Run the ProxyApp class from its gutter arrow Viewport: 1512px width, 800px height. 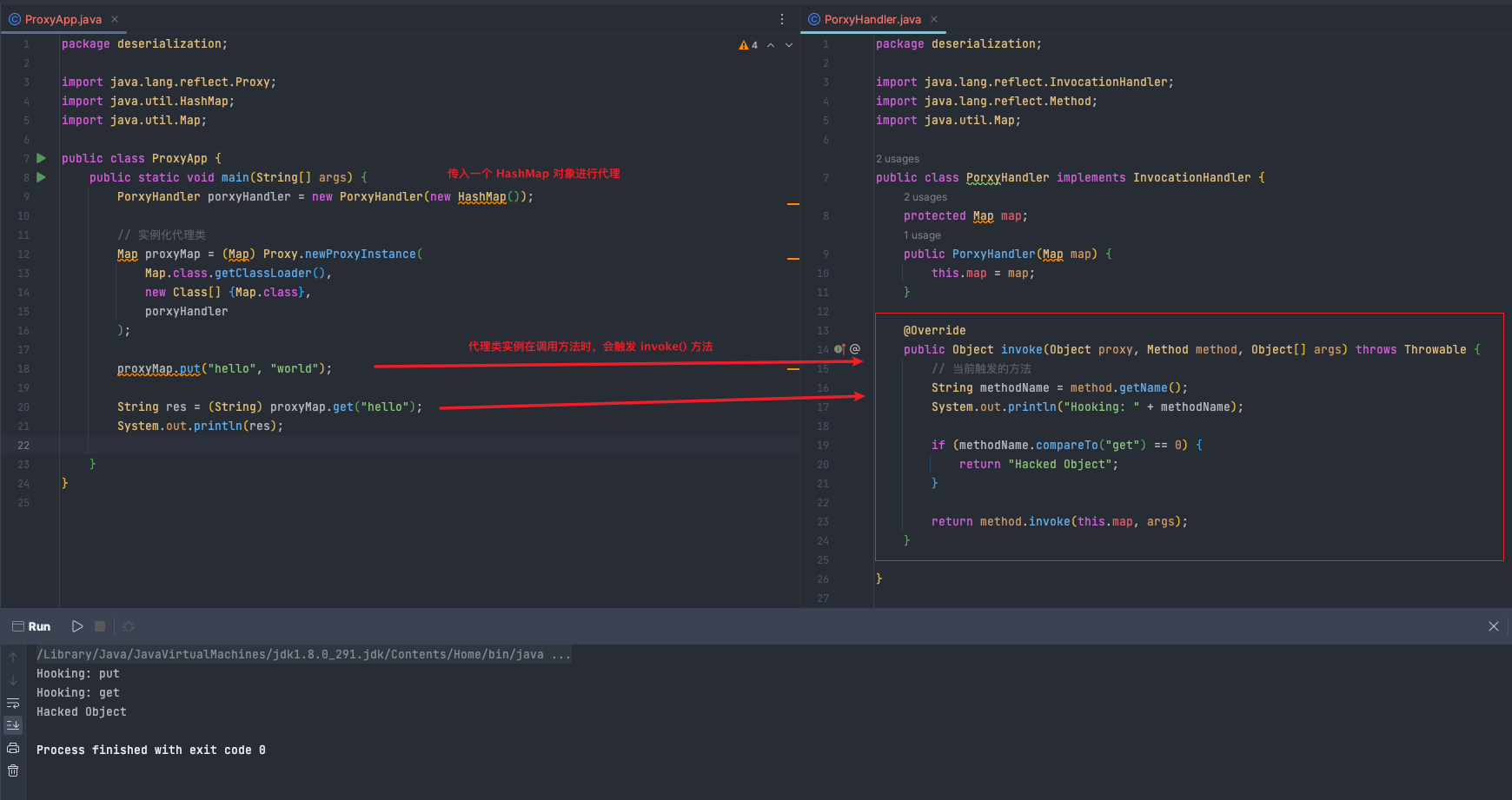point(41,158)
